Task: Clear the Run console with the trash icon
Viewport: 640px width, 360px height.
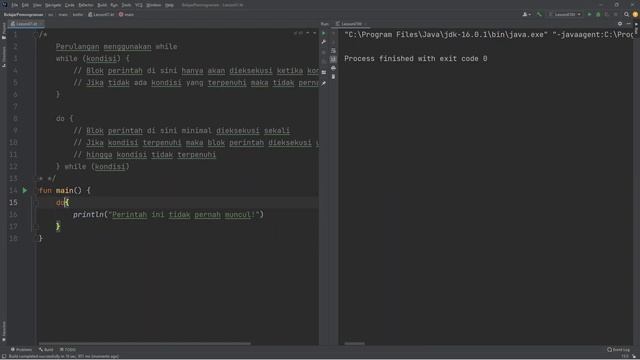Action: (x=333, y=77)
